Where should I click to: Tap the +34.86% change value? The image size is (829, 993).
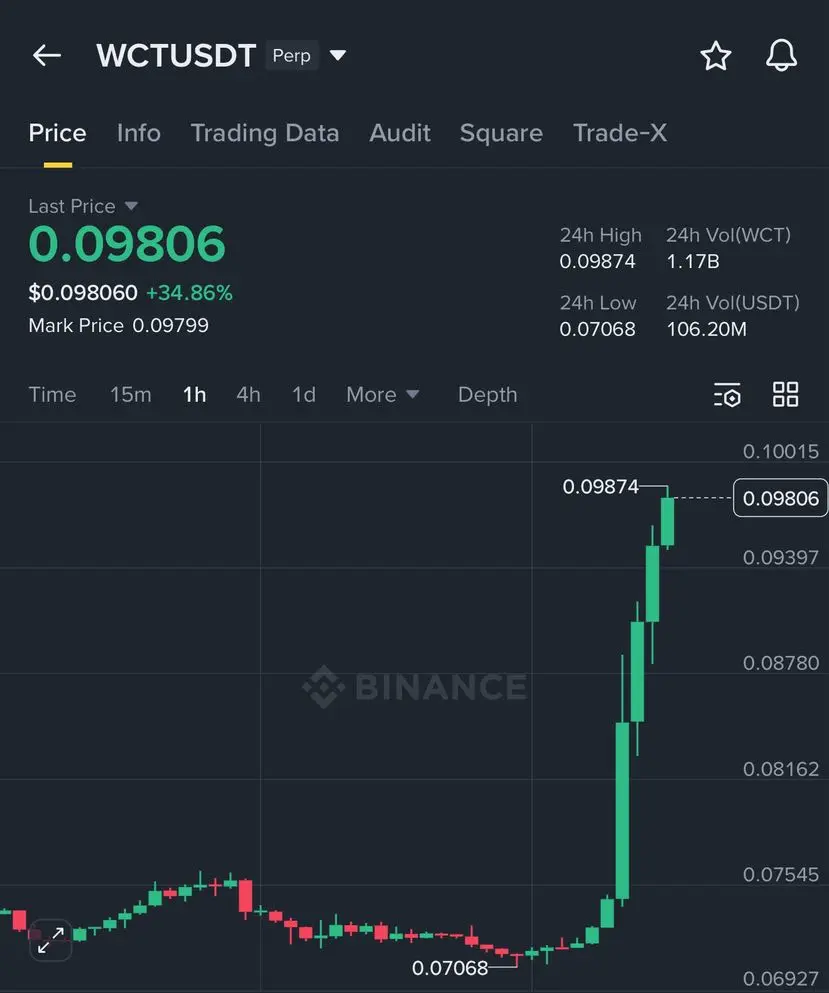coord(189,293)
